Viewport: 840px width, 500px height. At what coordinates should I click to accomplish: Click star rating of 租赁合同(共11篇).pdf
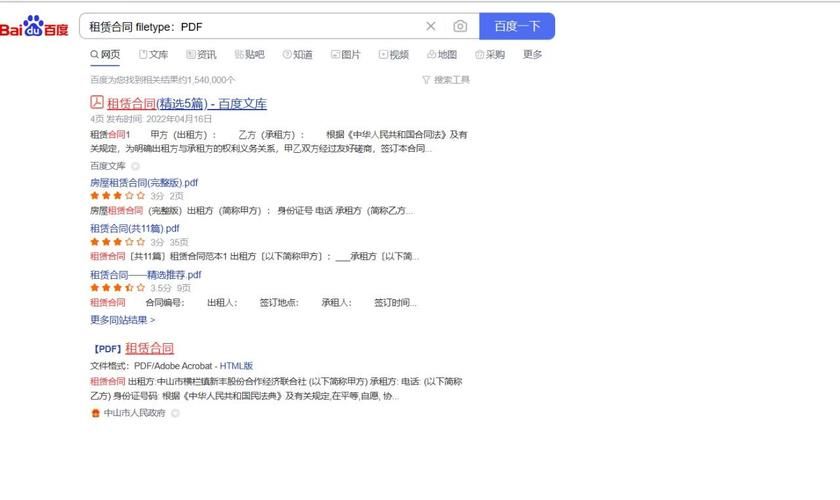pyautogui.click(x=118, y=242)
